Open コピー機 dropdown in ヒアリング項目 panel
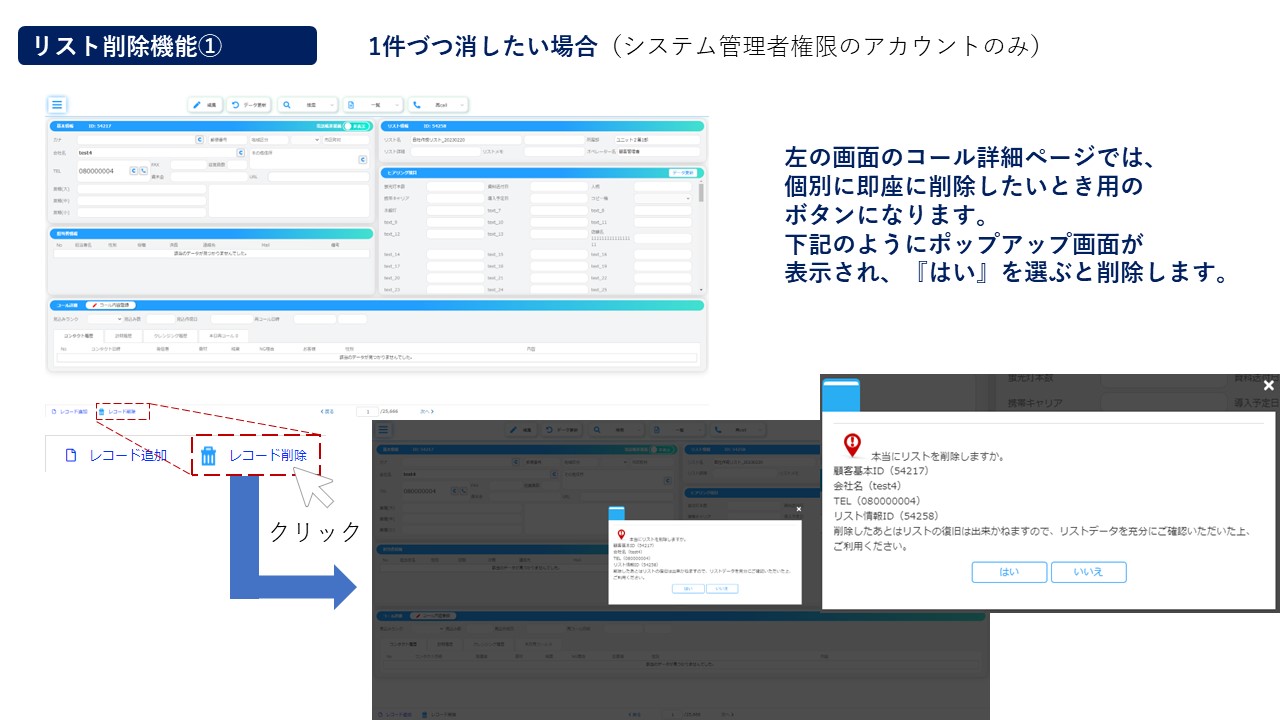Image resolution: width=1280 pixels, height=720 pixels. coord(662,198)
